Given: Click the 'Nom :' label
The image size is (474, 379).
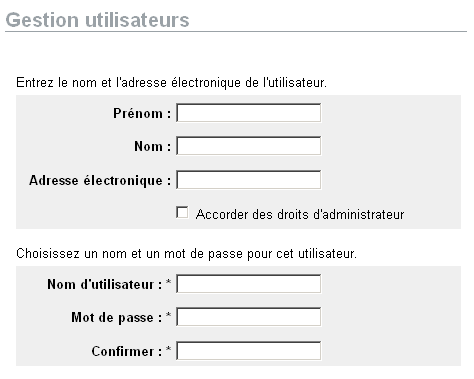Looking at the screenshot, I should (x=153, y=146).
